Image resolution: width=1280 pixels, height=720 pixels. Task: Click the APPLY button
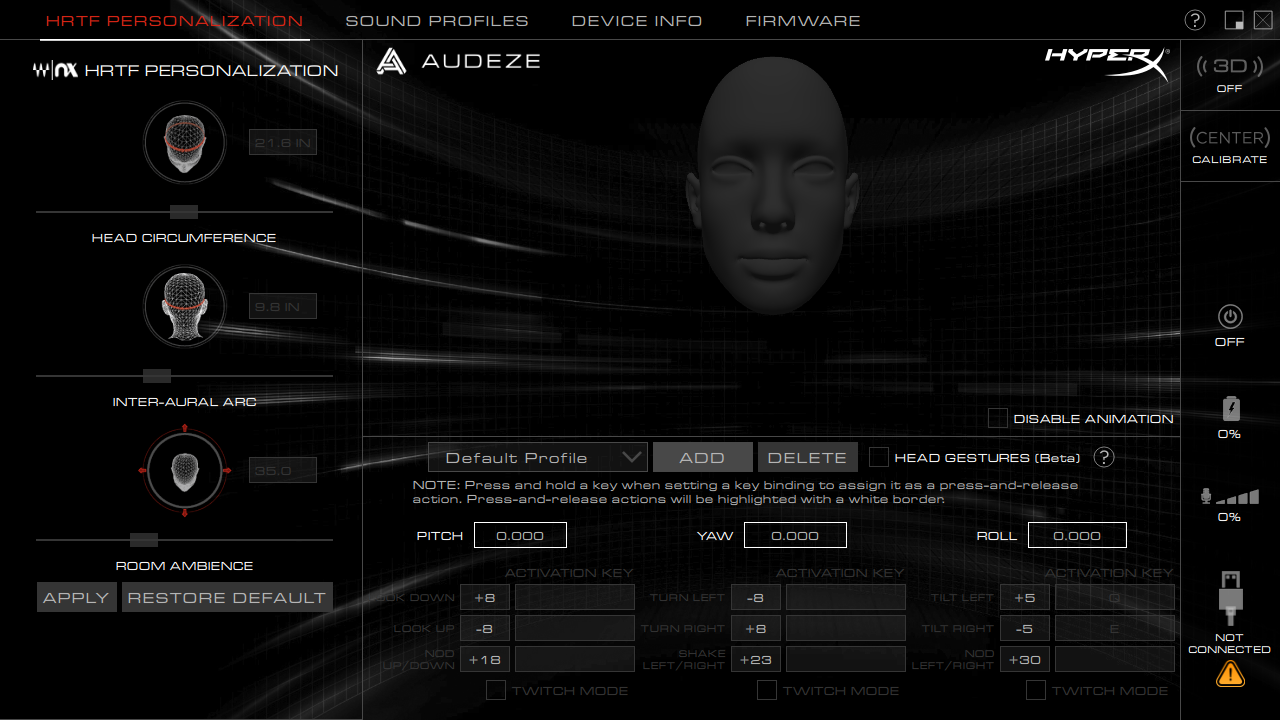click(x=76, y=597)
